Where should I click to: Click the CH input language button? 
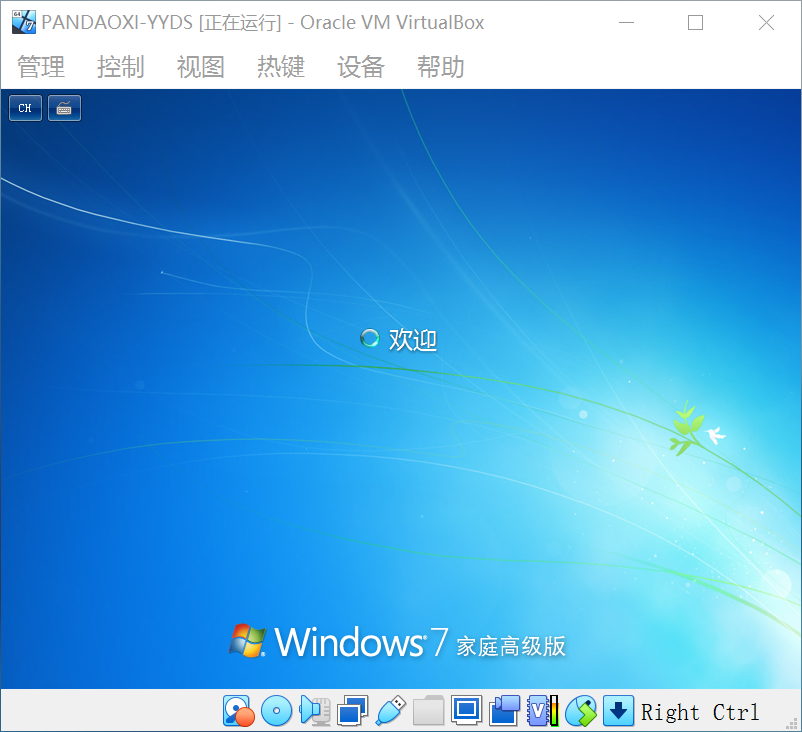(25, 108)
